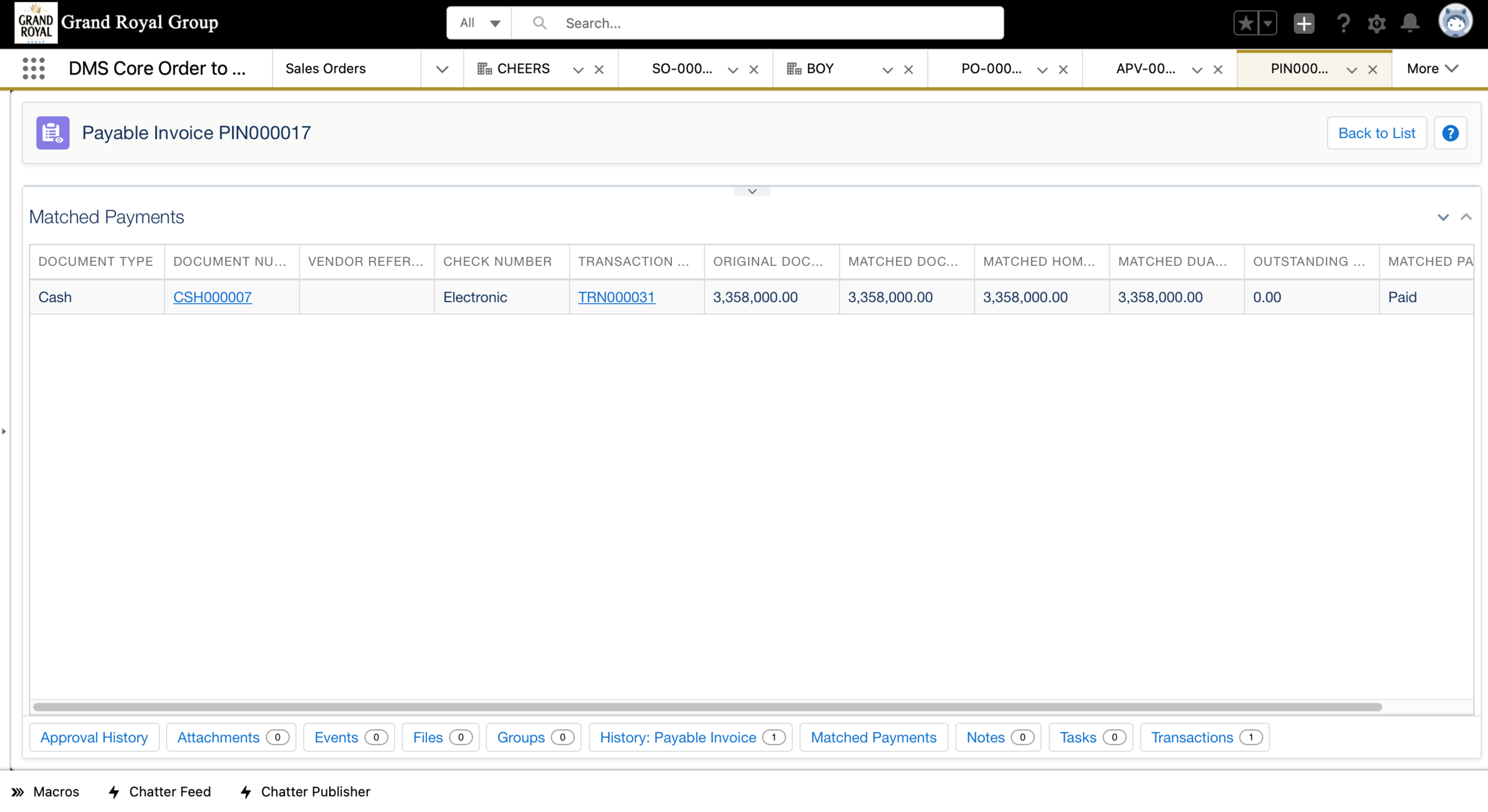Open the App Launcher grid icon
Image resolution: width=1488 pixels, height=812 pixels.
(34, 69)
